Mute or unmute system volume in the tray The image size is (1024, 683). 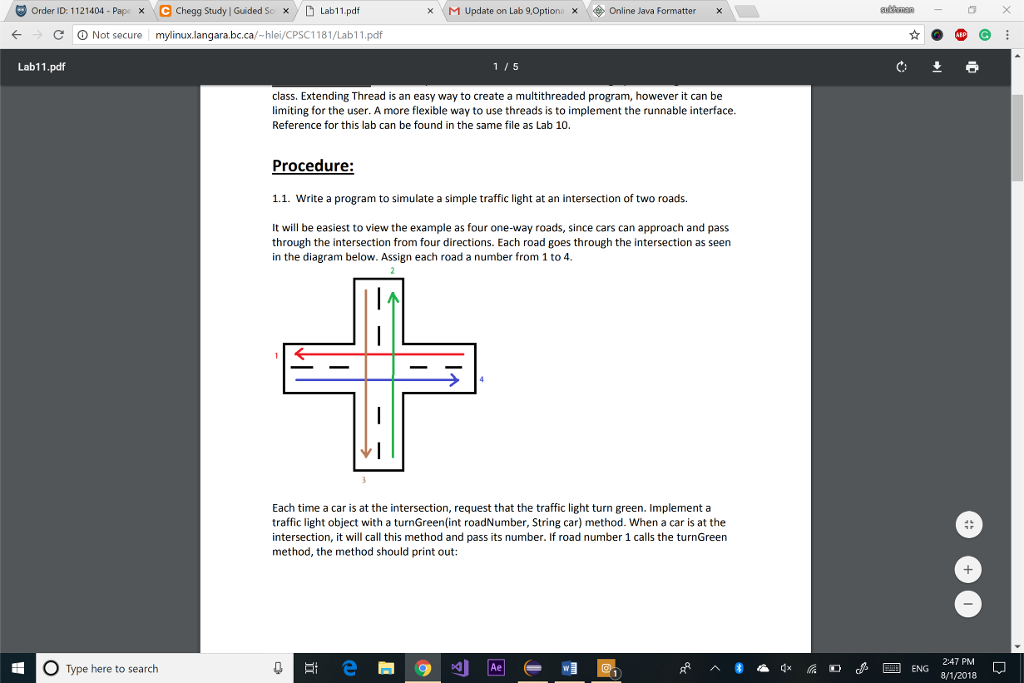[x=784, y=668]
